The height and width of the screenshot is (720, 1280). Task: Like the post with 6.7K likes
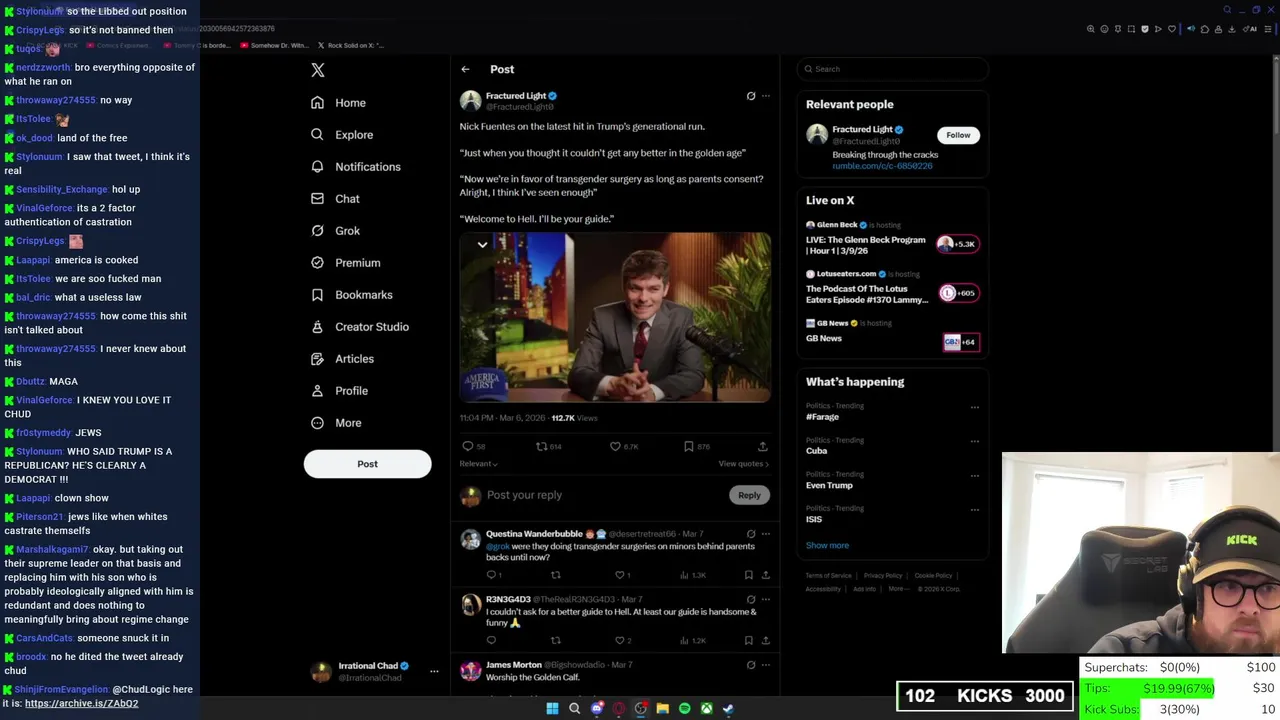coord(615,447)
